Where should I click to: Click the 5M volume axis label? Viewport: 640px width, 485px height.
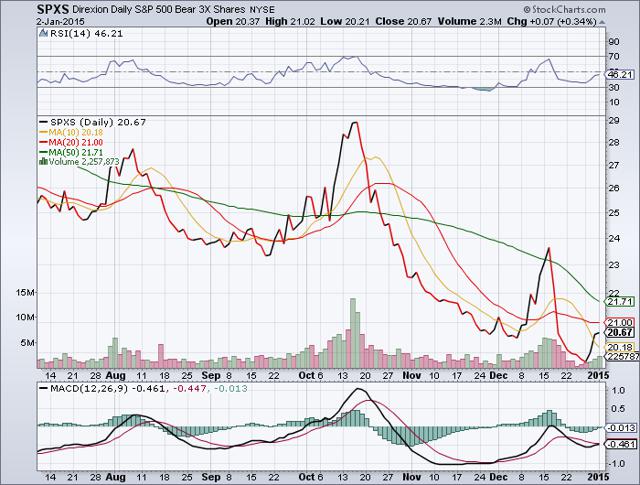(x=28, y=343)
